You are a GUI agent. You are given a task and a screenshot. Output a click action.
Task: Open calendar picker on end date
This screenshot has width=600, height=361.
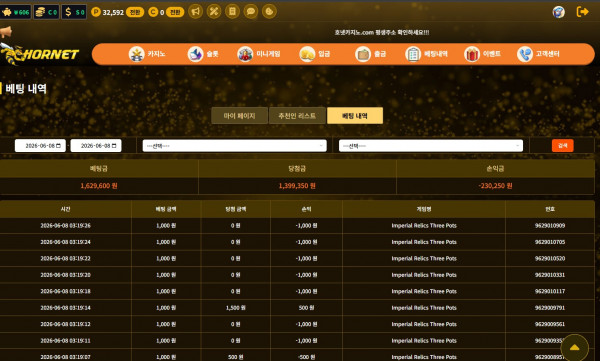click(x=114, y=146)
